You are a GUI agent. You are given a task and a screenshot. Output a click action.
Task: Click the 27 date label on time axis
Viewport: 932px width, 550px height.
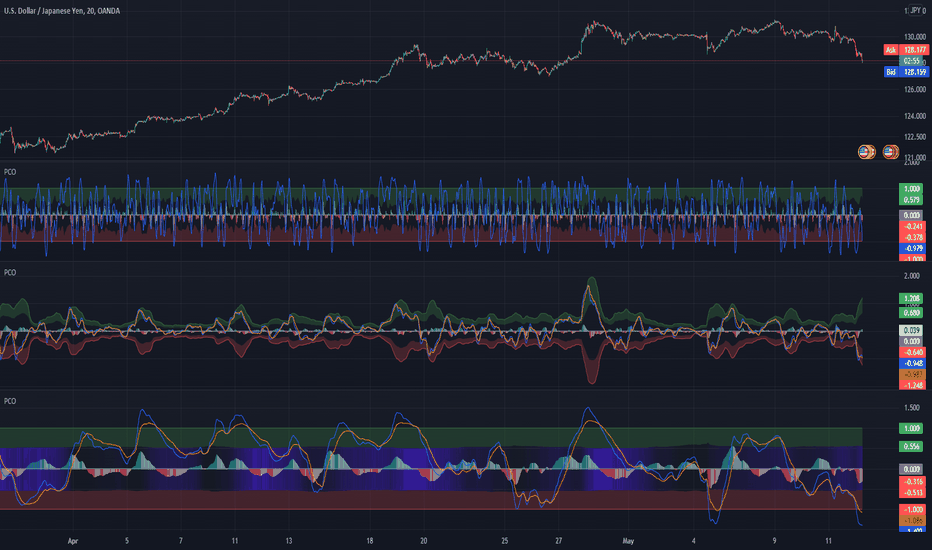[559, 541]
